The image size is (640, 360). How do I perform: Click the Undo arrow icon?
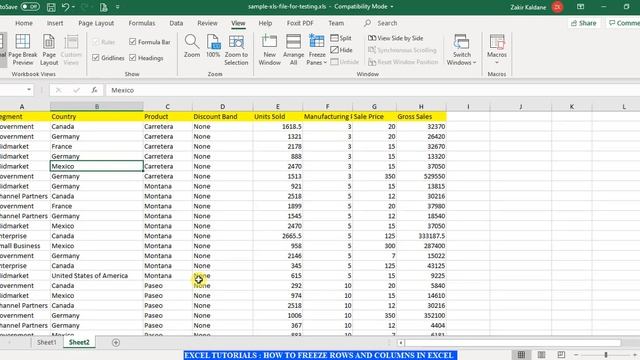coord(65,7)
